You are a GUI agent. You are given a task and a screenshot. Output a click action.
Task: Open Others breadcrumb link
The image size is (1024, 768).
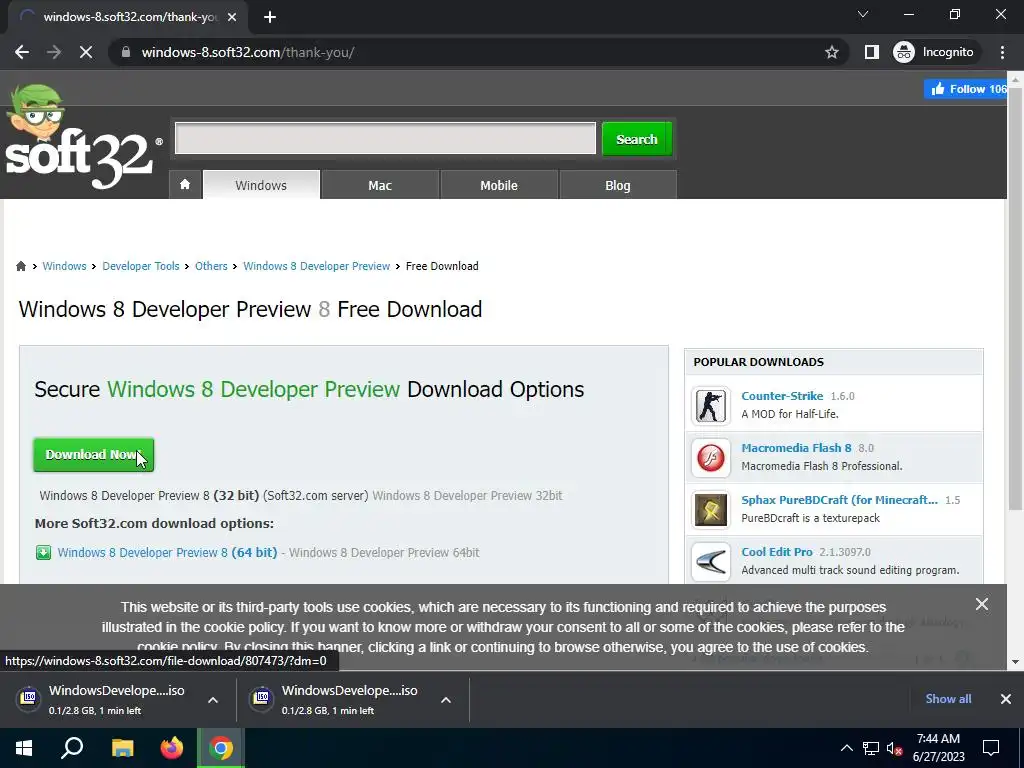(211, 266)
